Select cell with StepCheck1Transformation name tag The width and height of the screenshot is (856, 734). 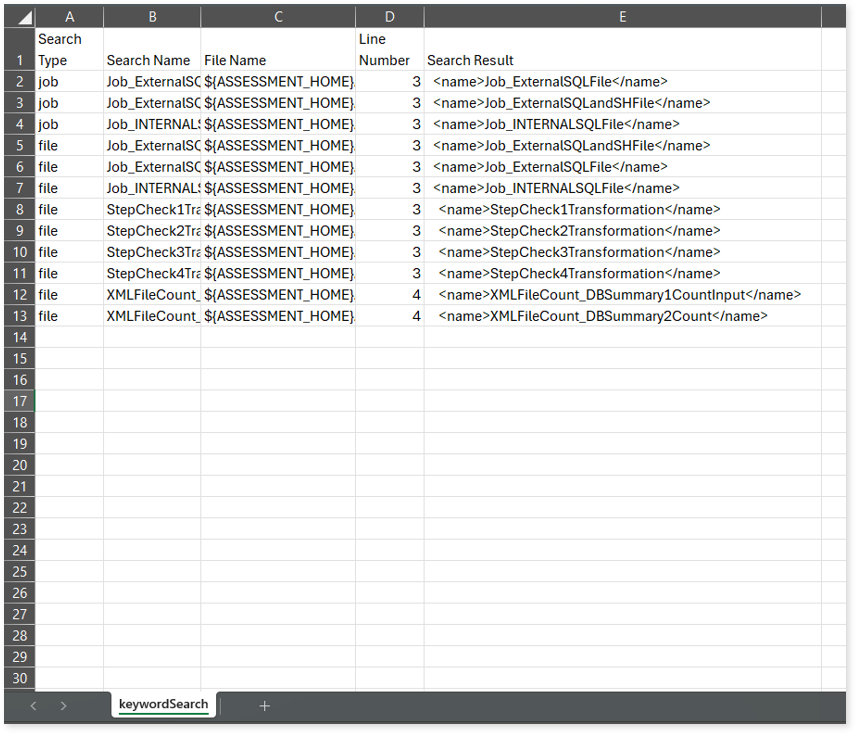coord(622,210)
